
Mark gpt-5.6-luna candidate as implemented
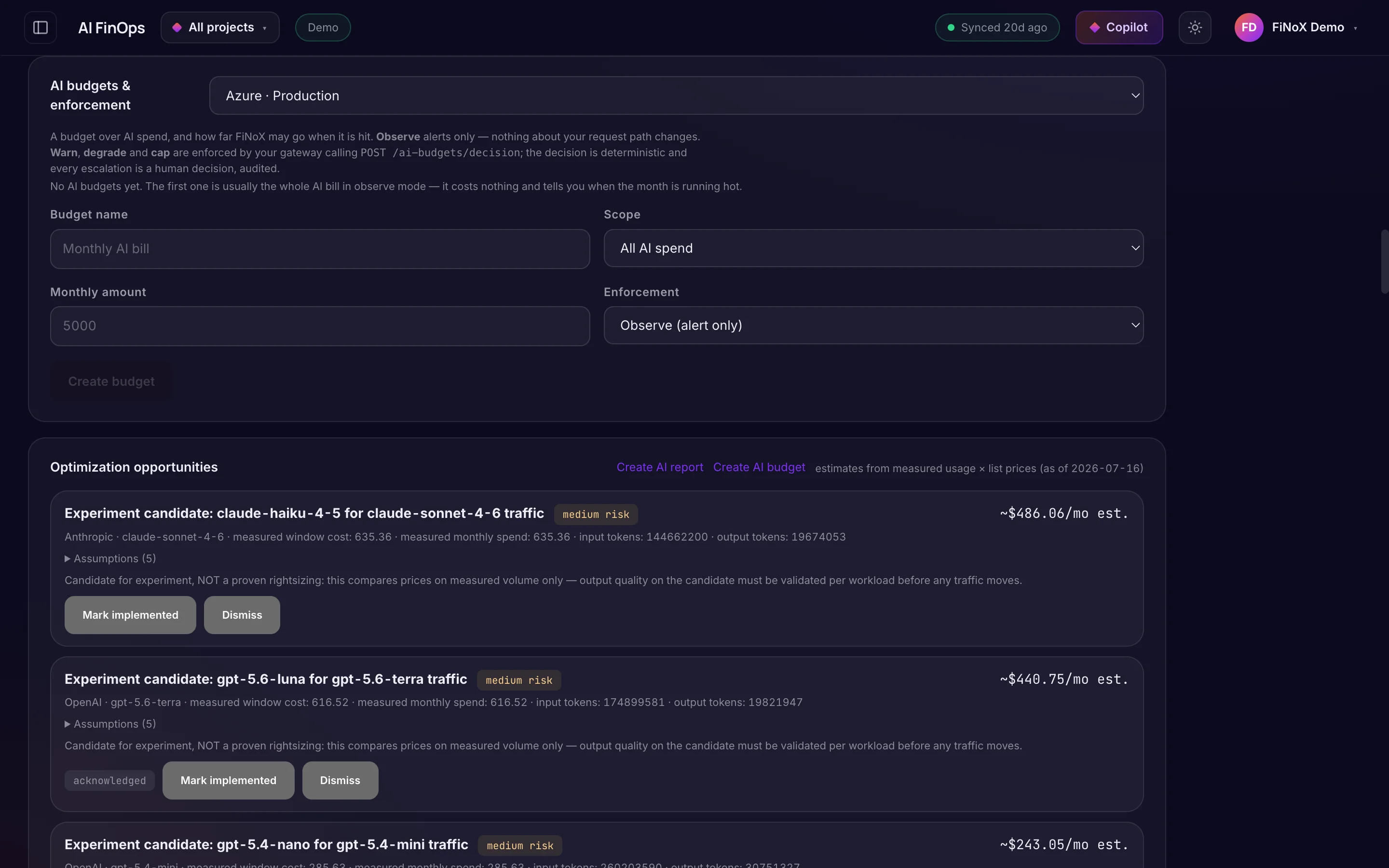(229, 780)
